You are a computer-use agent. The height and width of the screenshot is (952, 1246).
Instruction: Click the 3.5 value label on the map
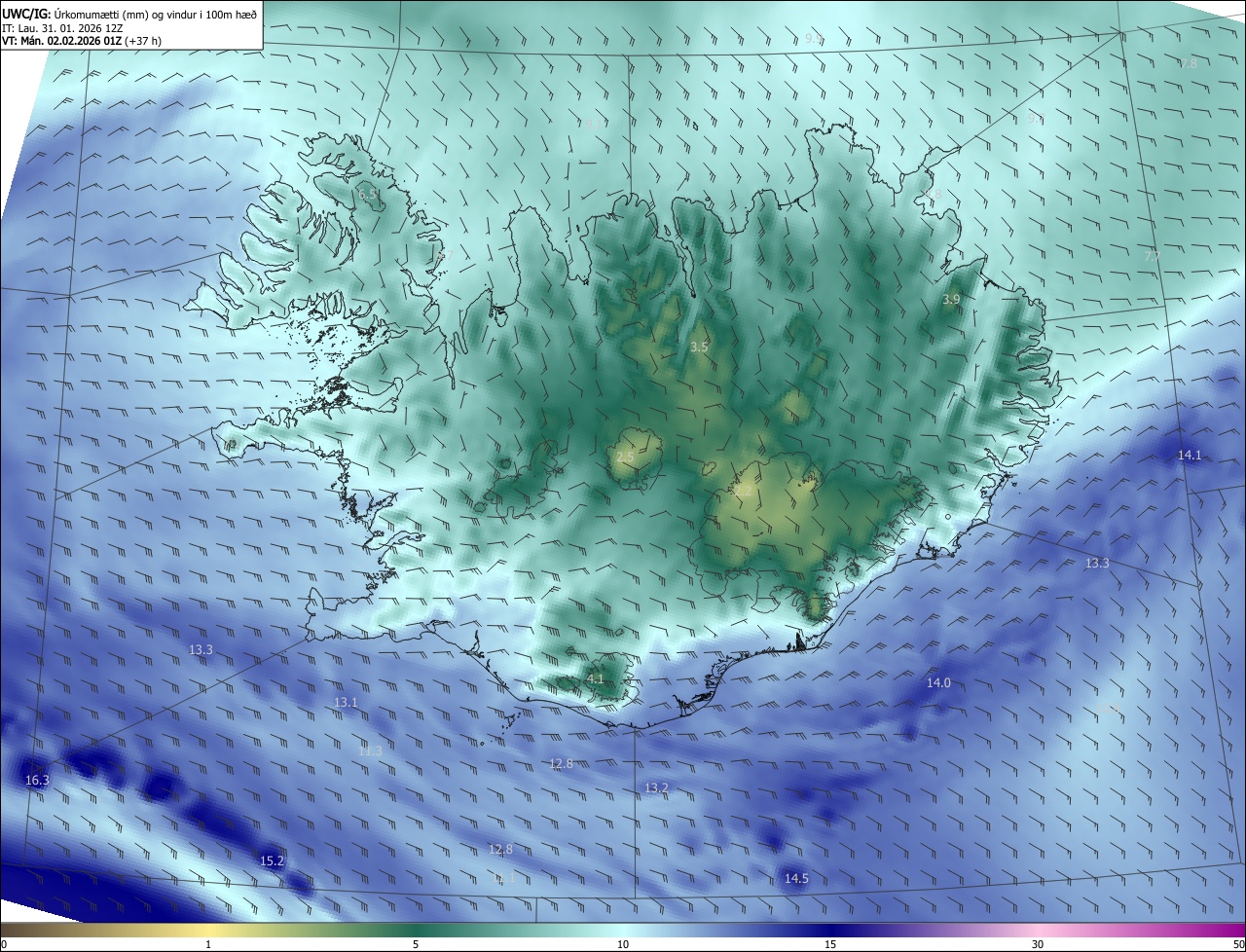coord(699,347)
